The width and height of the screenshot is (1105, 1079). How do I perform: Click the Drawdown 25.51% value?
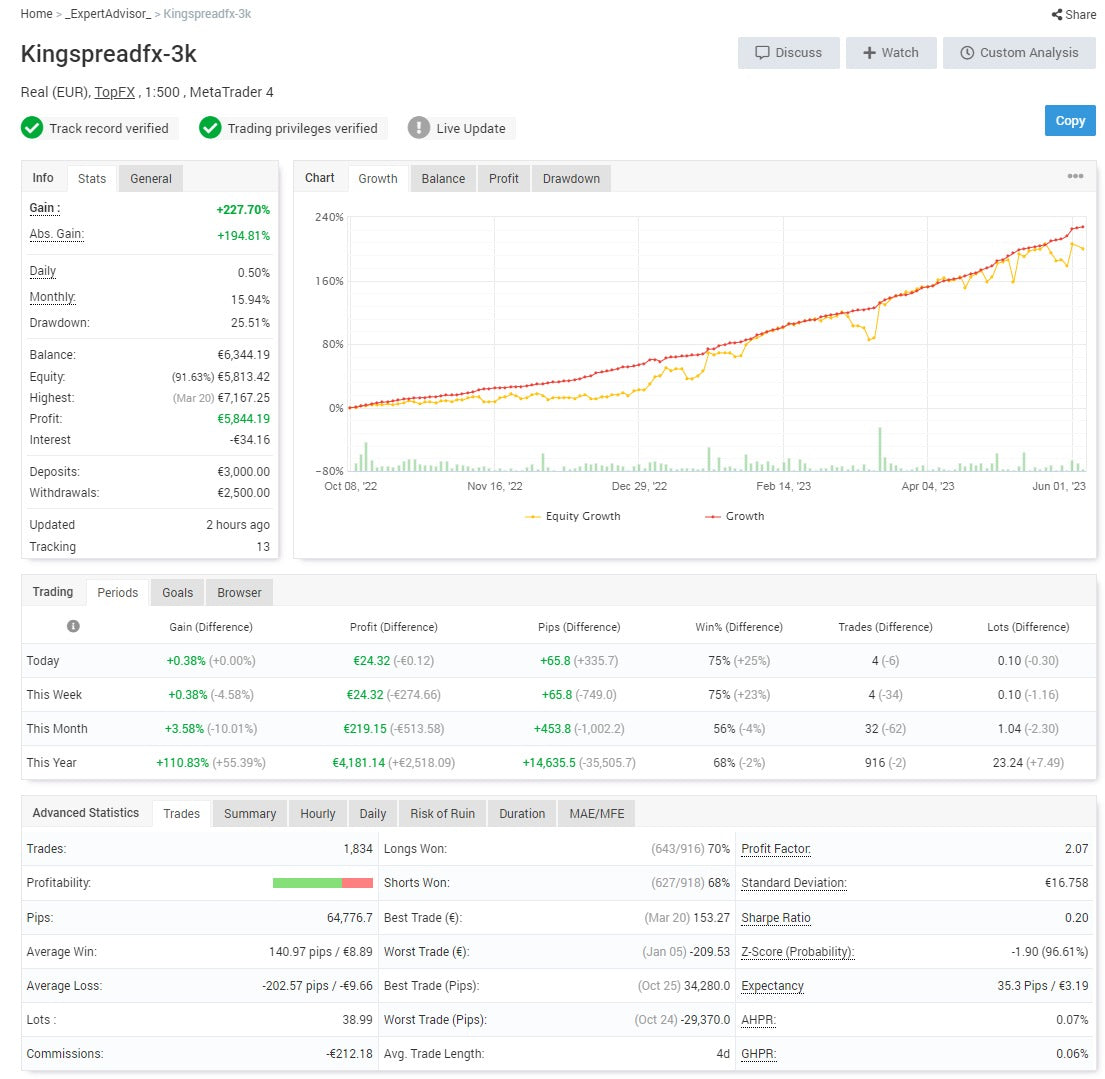[x=250, y=323]
